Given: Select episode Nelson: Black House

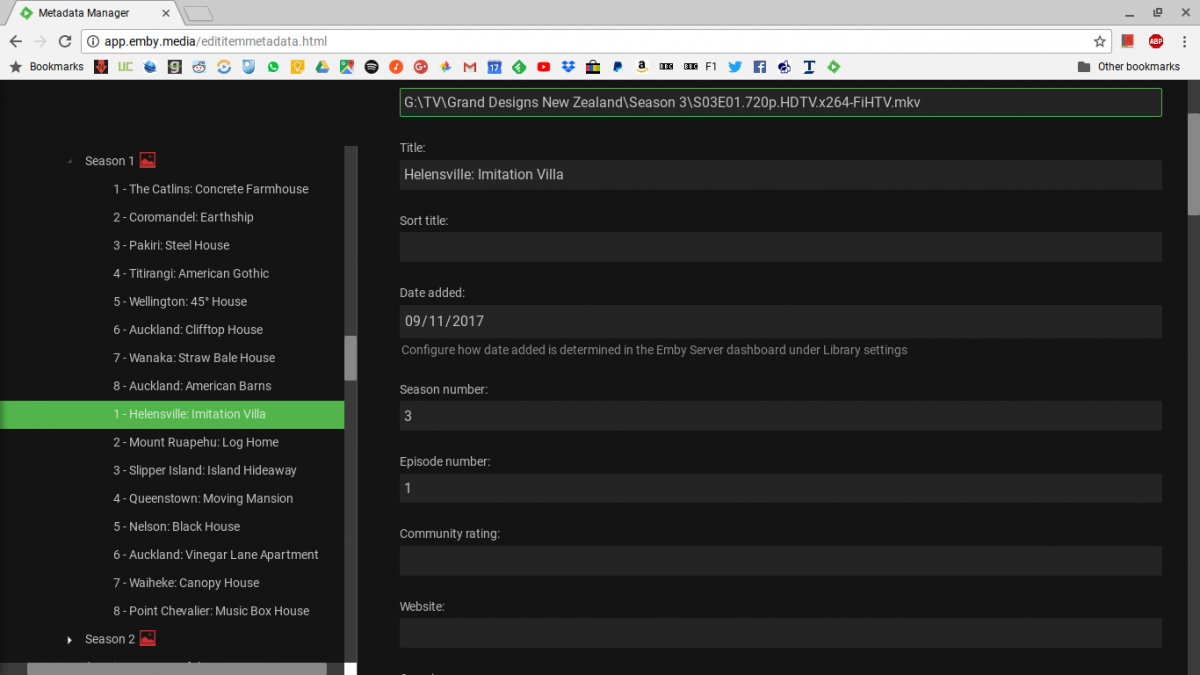Looking at the screenshot, I should [177, 526].
